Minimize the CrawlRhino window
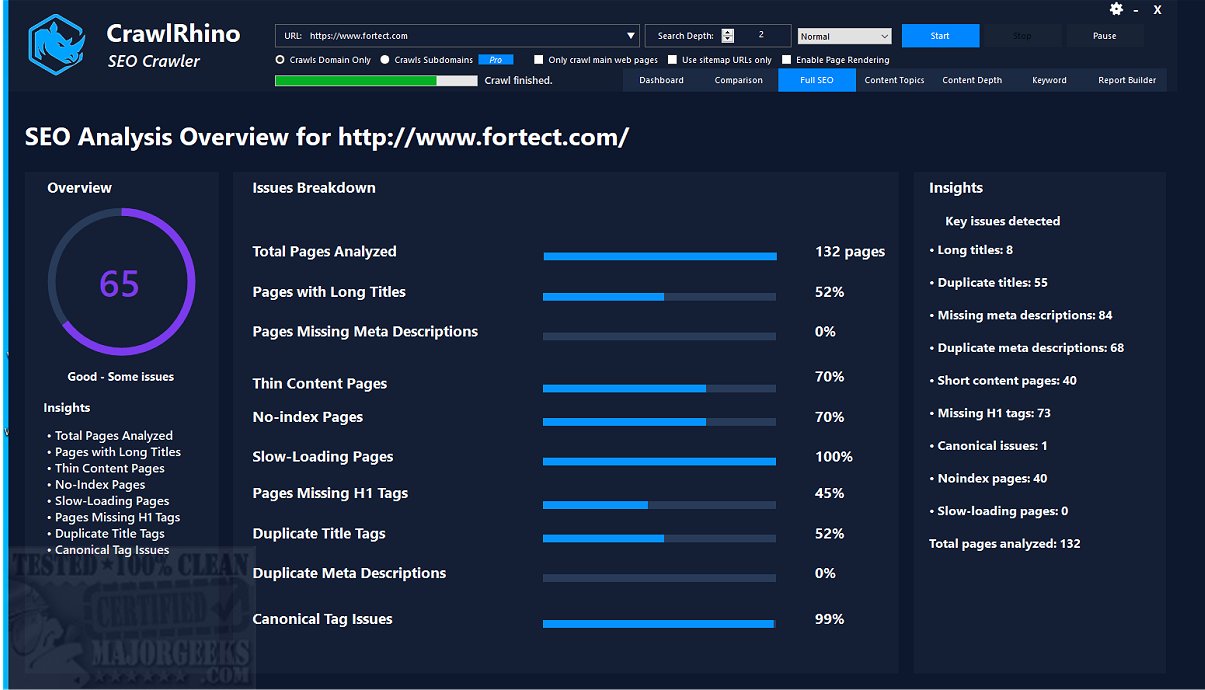Screen dimensions: 1205x690 (1136, 10)
